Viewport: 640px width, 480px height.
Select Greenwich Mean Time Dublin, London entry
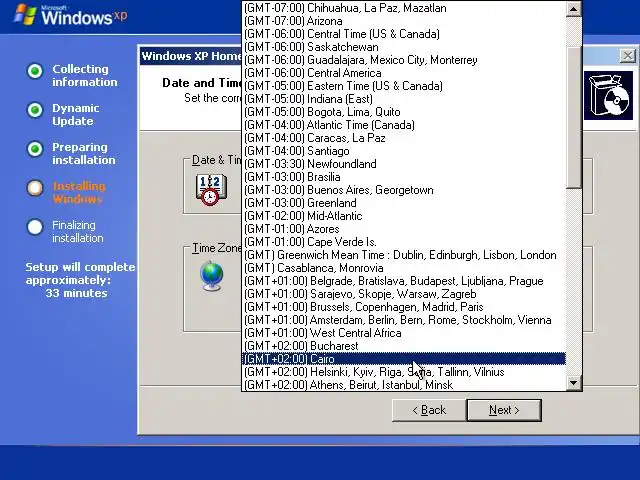click(404, 255)
